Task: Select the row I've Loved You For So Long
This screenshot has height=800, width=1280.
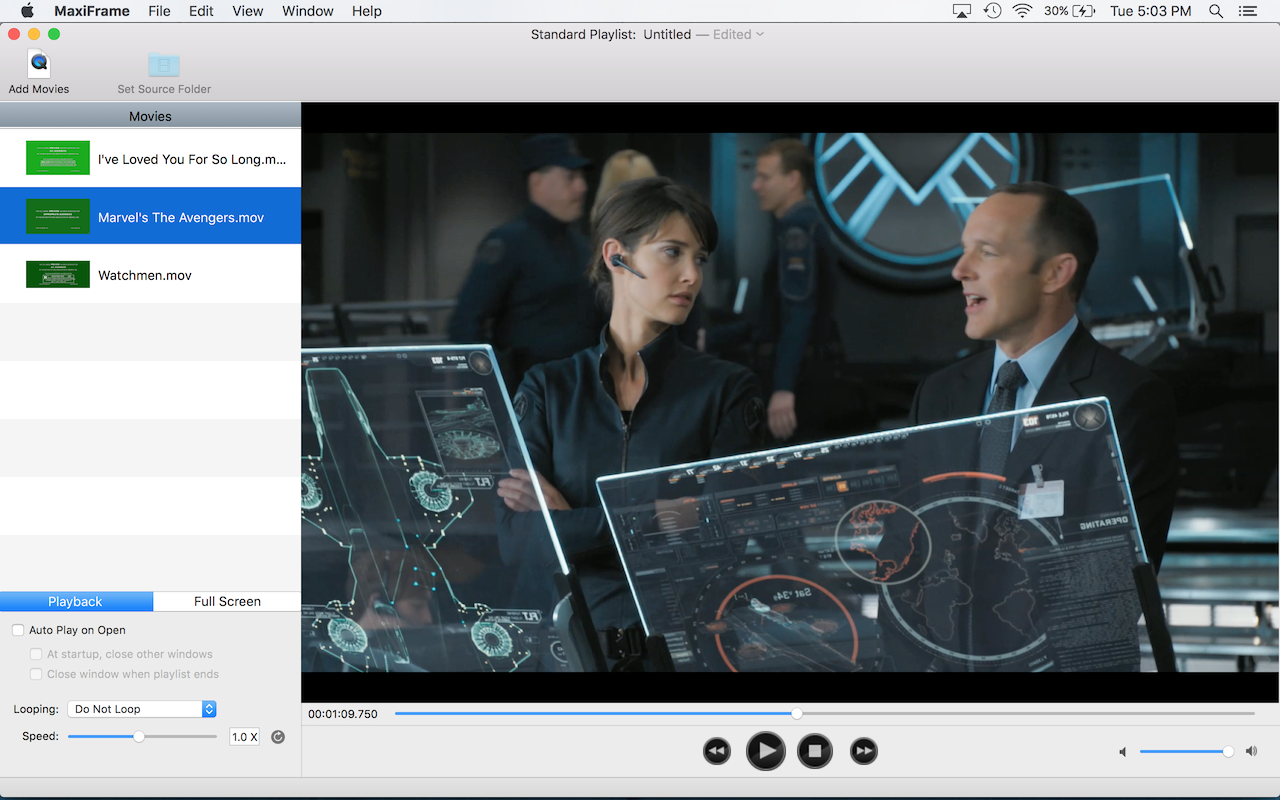Action: coord(150,159)
